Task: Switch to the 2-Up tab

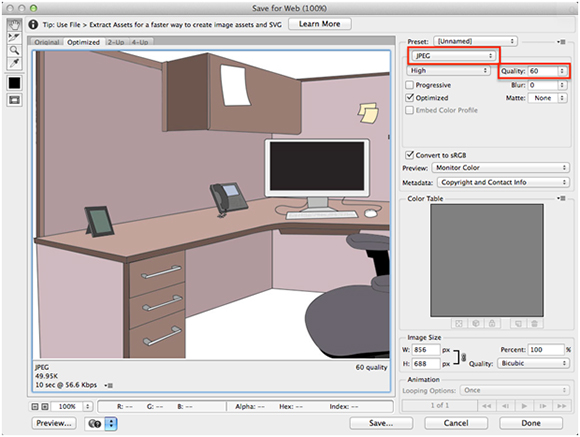Action: [116, 42]
